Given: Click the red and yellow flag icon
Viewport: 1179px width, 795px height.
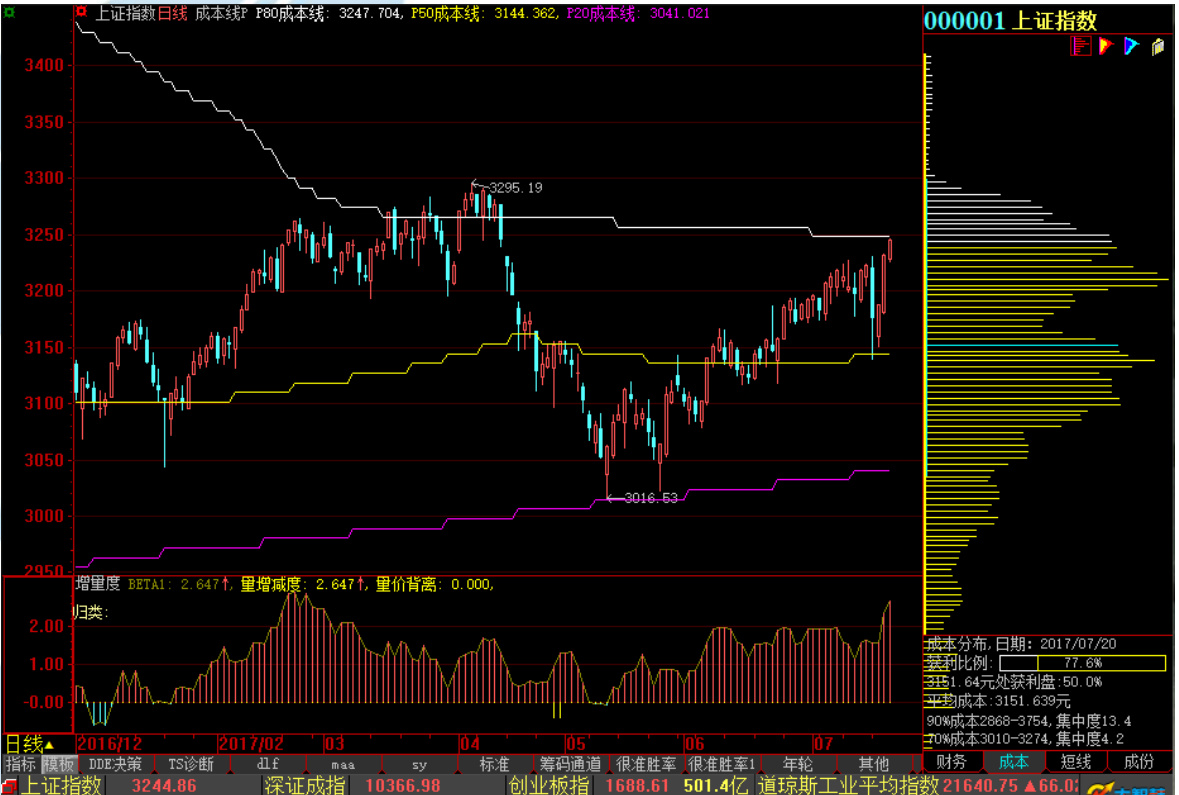Looking at the screenshot, I should [1106, 46].
